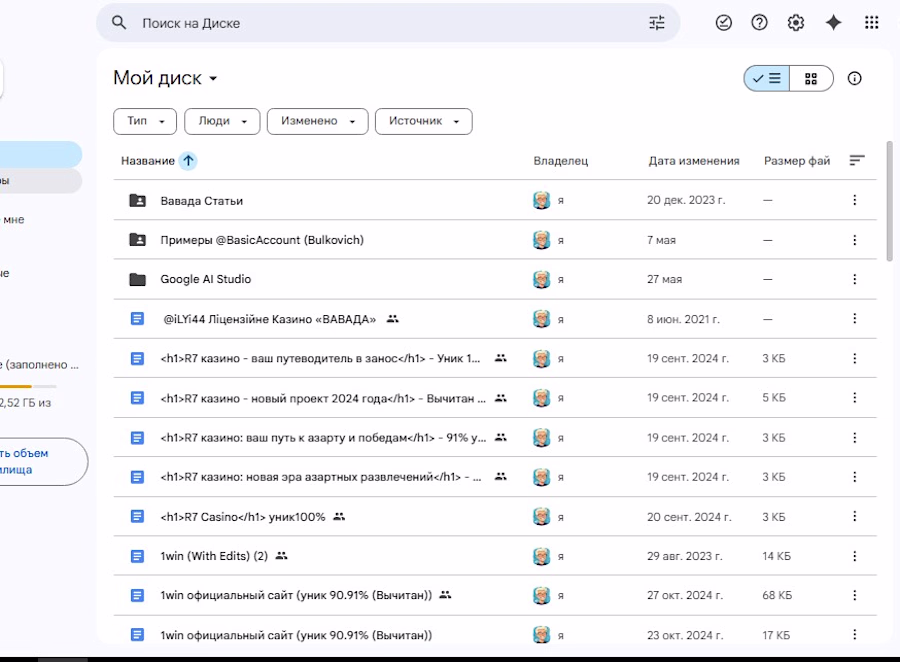This screenshot has width=900, height=662.
Task: Open more actions for Google AI Studio folder
Action: point(854,279)
